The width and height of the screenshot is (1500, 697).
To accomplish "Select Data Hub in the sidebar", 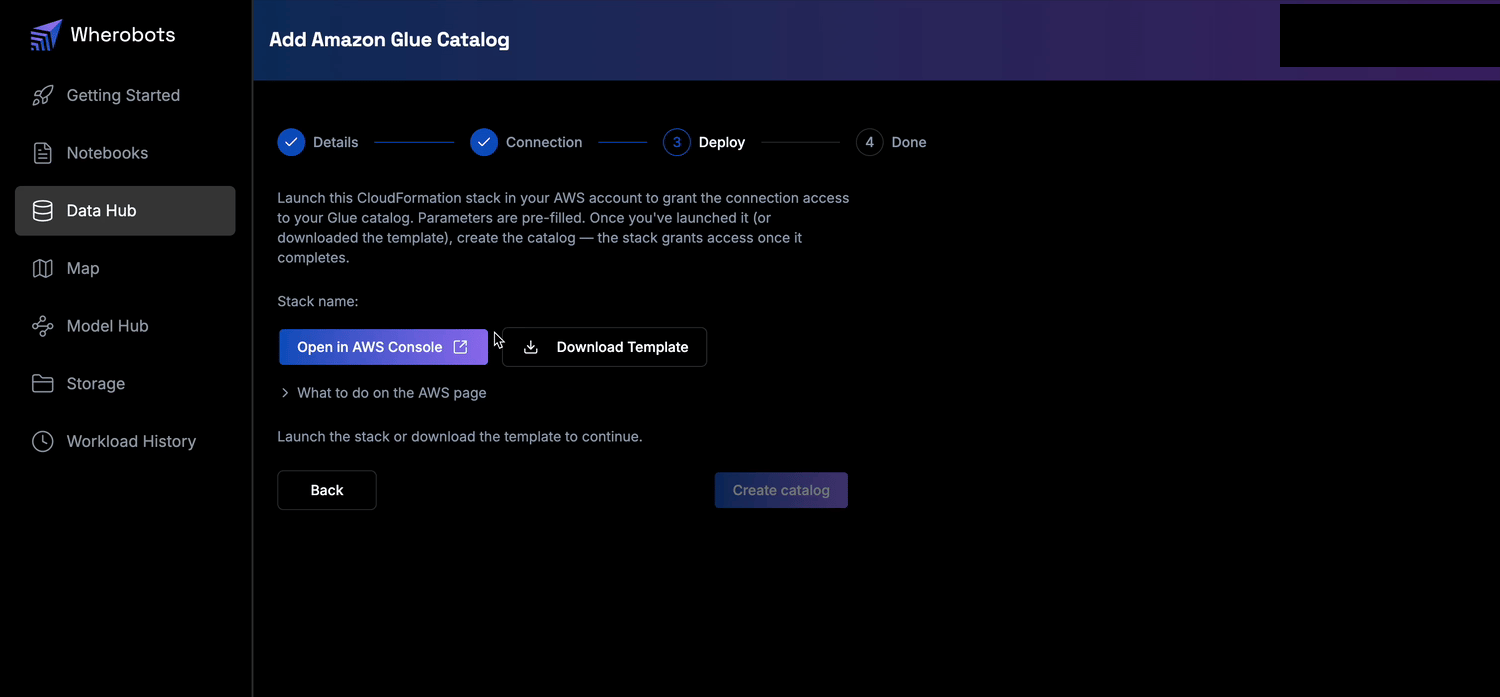I will coord(125,211).
